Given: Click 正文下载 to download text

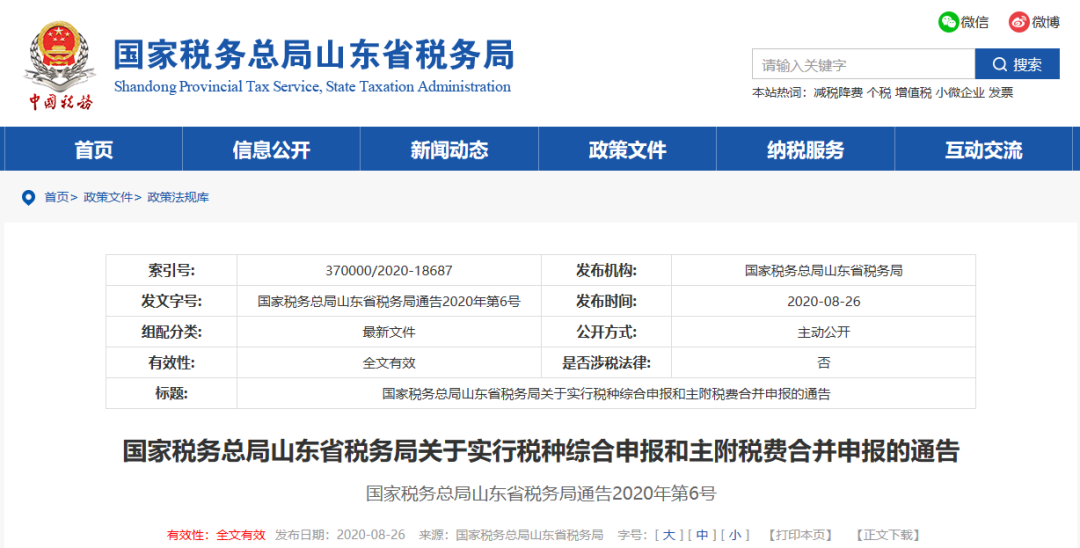Looking at the screenshot, I should coord(888,535).
